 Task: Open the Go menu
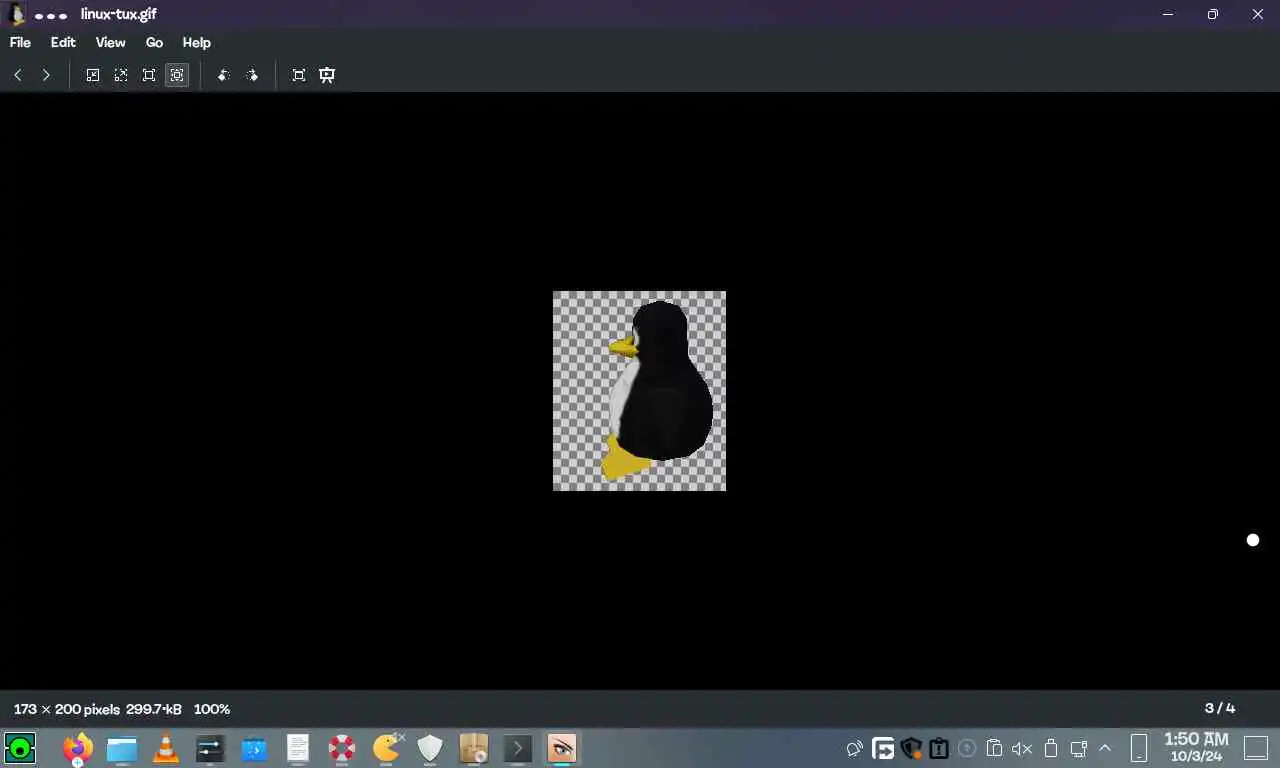(x=154, y=43)
